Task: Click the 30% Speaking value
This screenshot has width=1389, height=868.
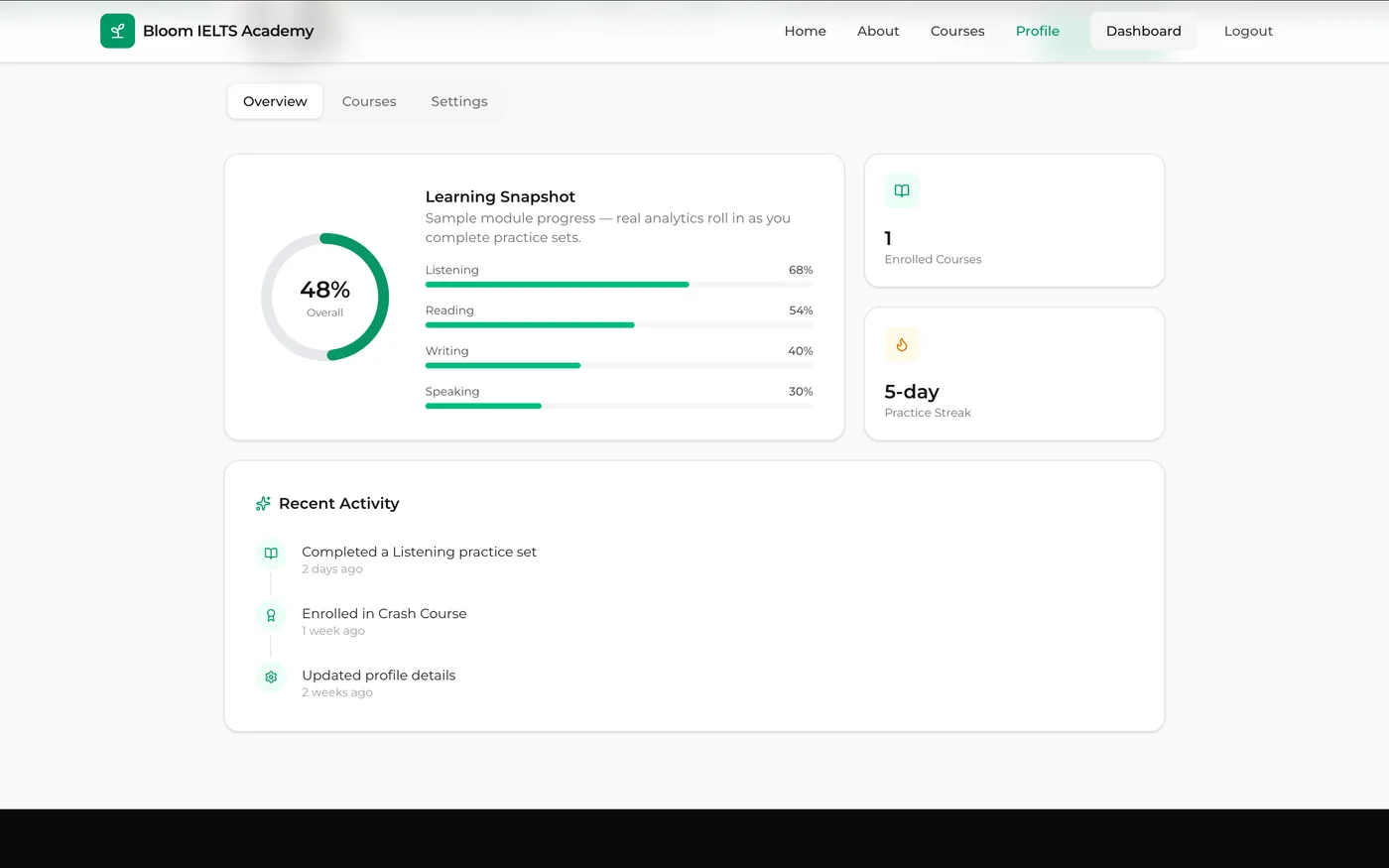Action: coord(801,392)
